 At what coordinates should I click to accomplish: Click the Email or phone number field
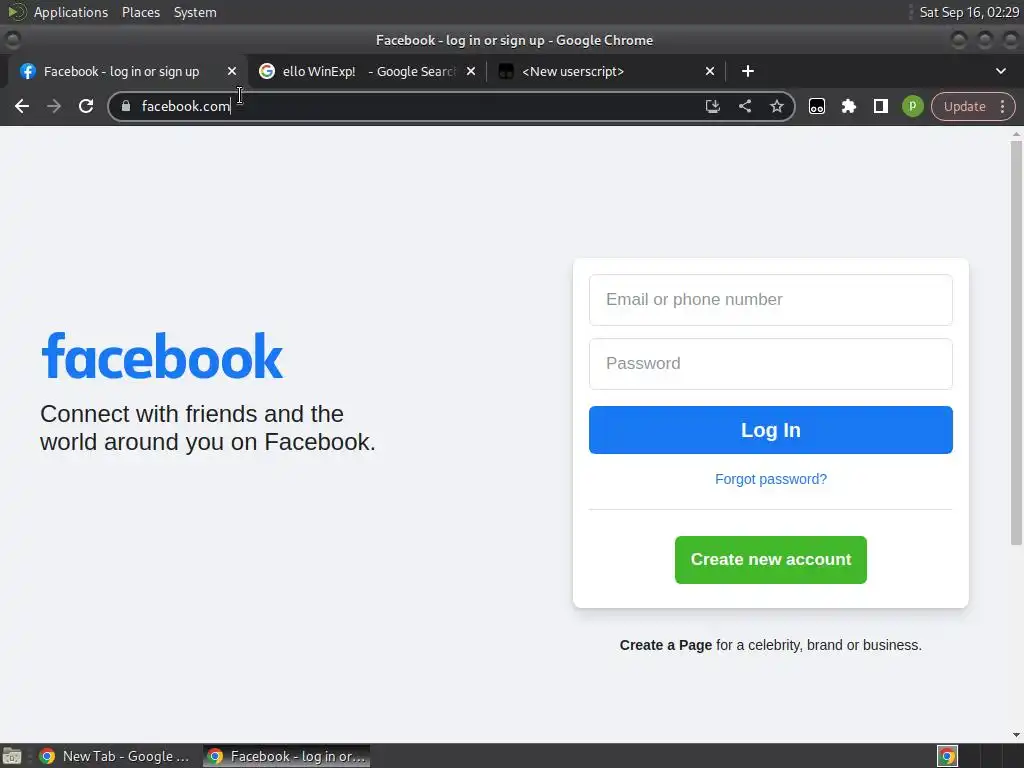[771, 300]
